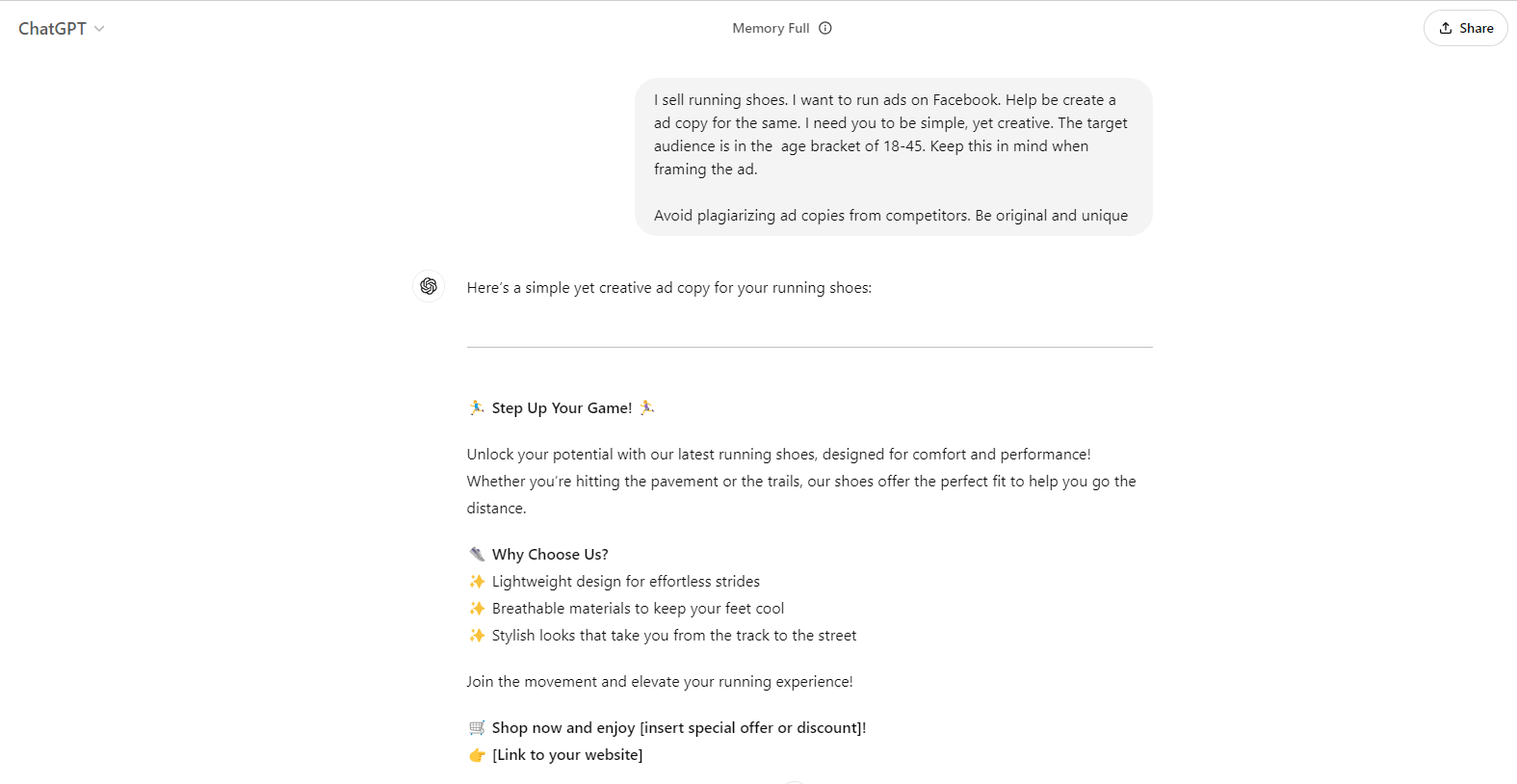This screenshot has width=1517, height=784.
Task: Click the Step Up Your Game heading
Action: [x=561, y=407]
